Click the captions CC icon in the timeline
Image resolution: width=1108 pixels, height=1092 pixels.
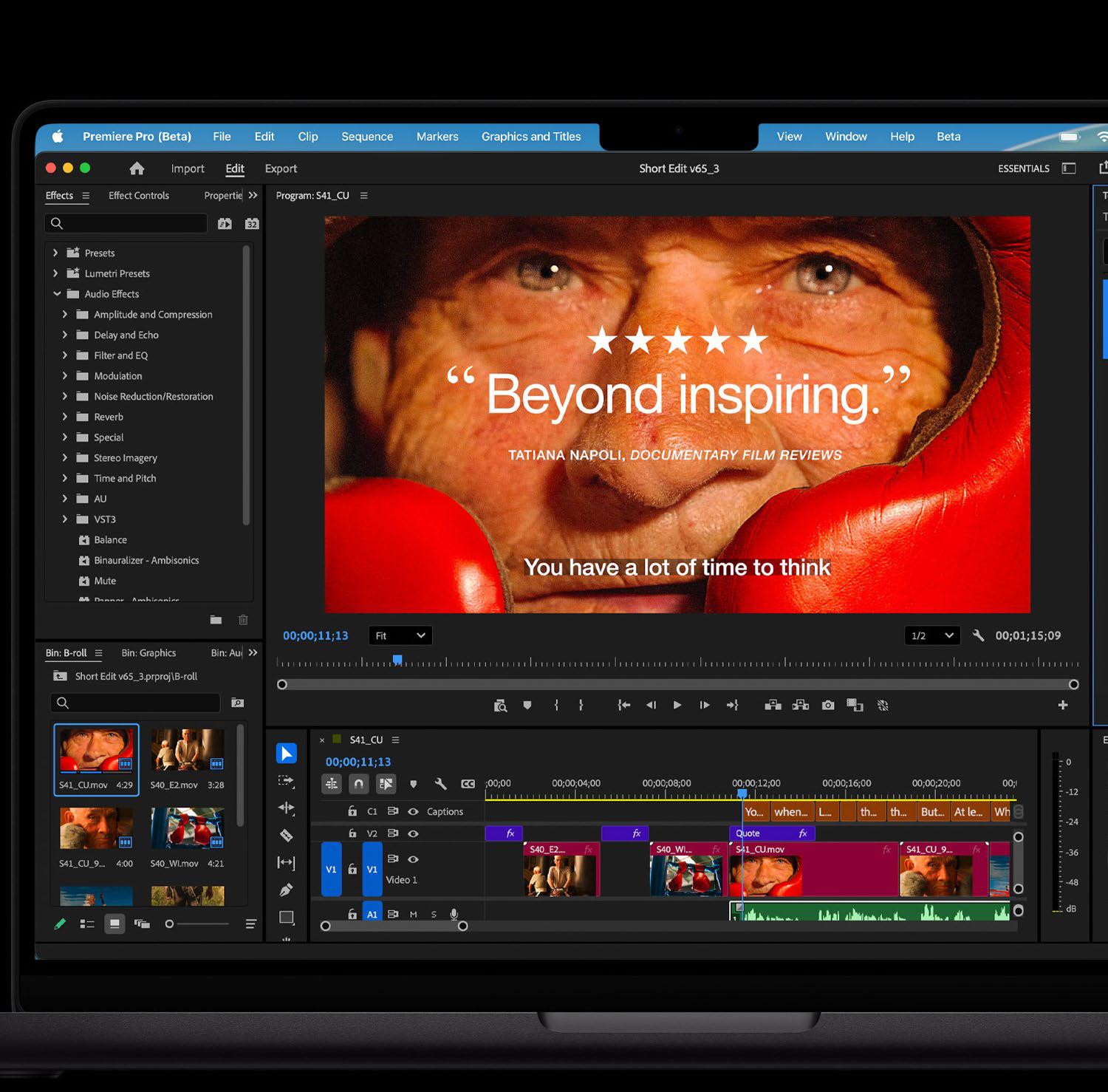[x=468, y=784]
